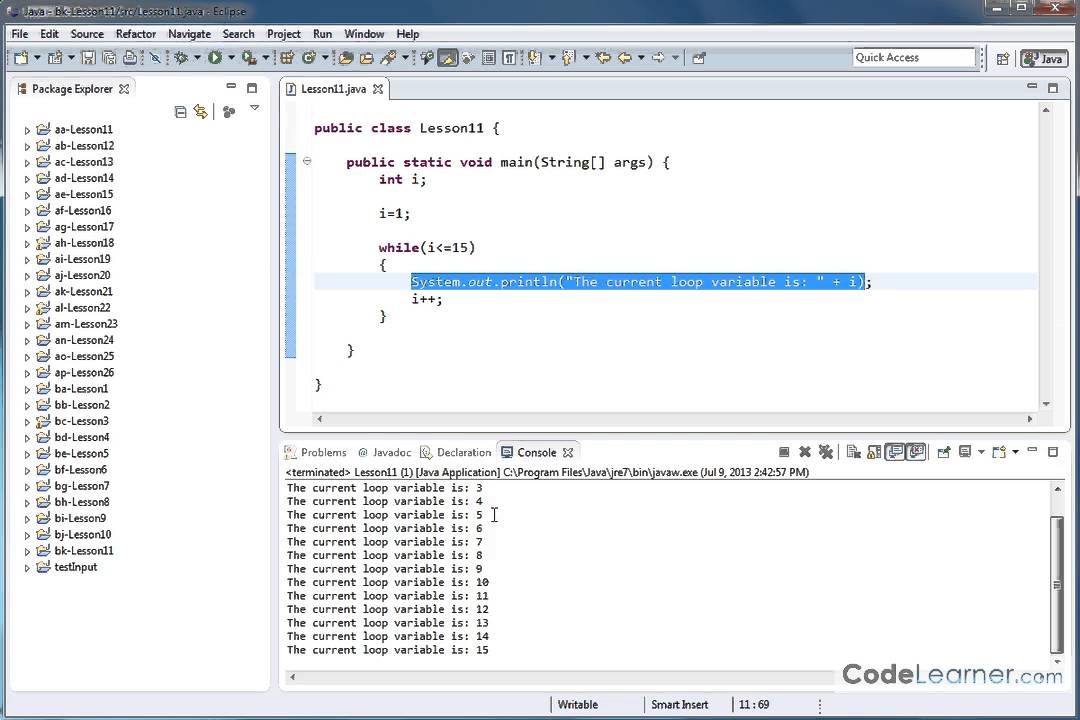1080x720 pixels.
Task: Click the New Java Package icon
Action: pos(287,58)
